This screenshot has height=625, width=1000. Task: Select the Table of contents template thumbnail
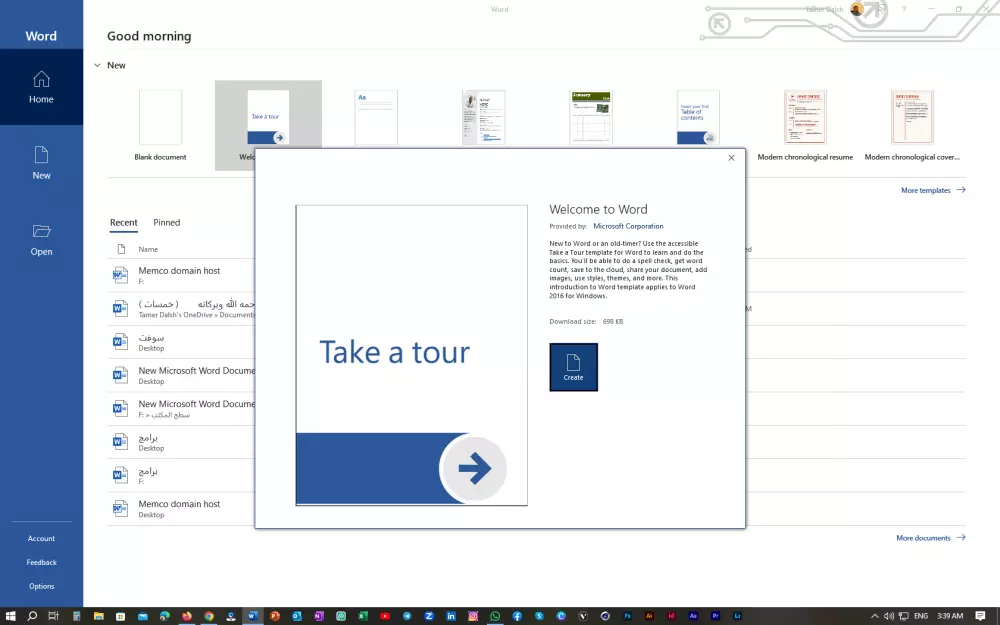pyautogui.click(x=698, y=117)
